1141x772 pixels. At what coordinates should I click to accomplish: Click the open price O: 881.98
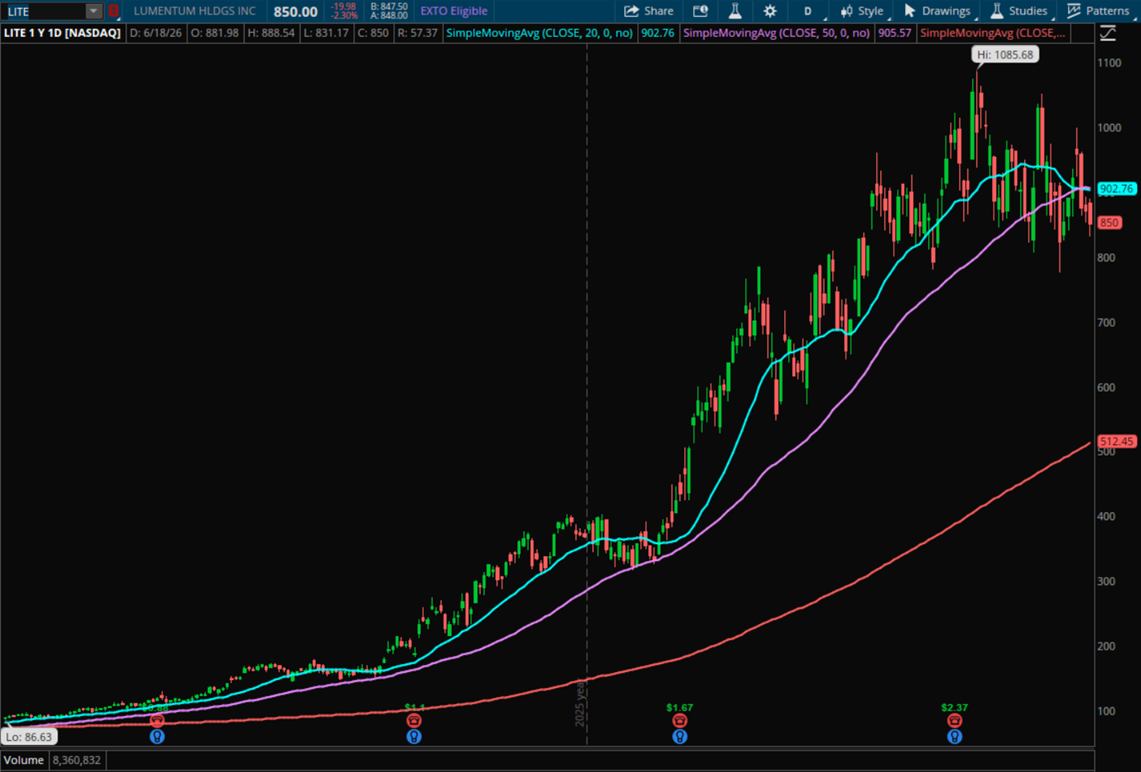(214, 33)
